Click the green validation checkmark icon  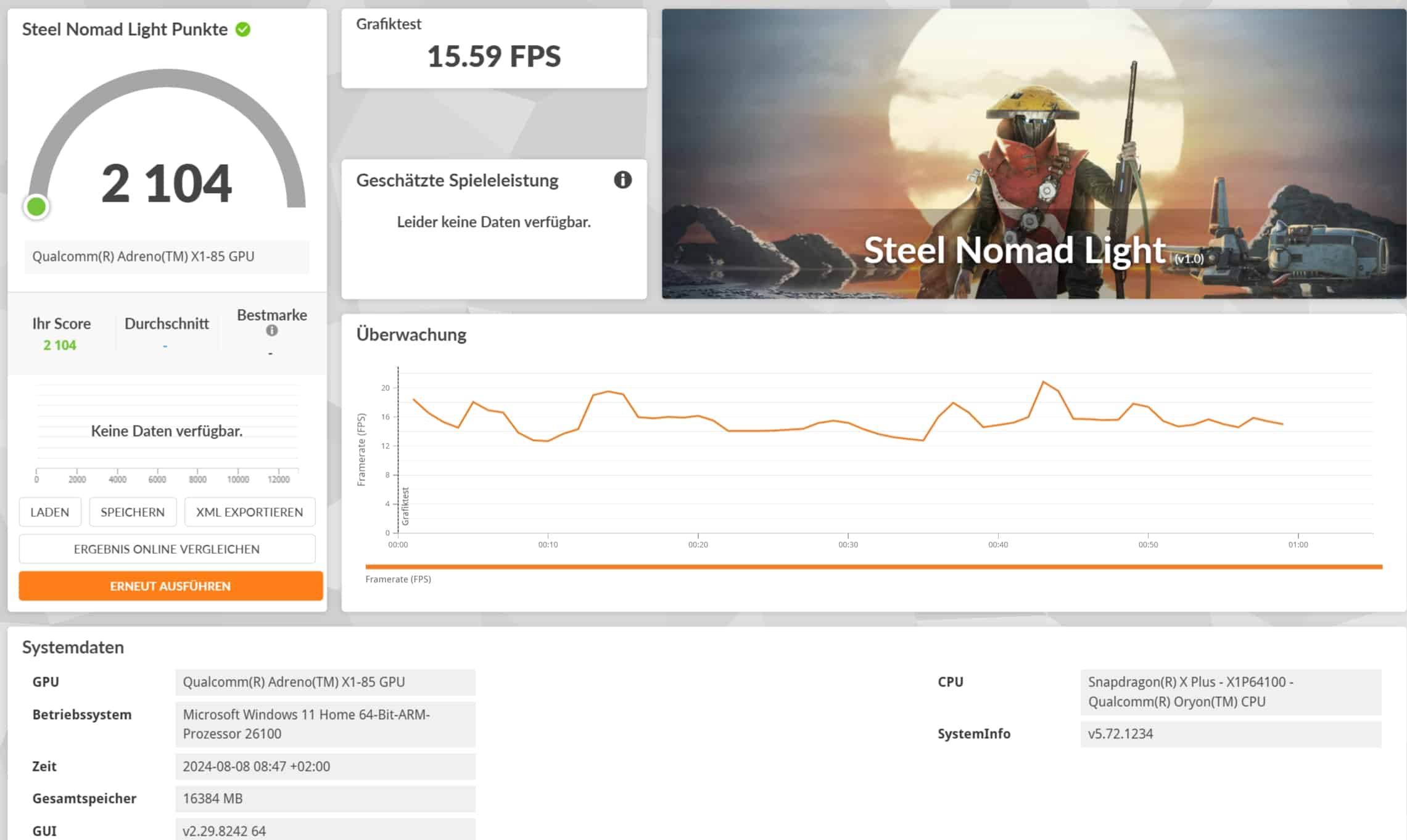[243, 30]
